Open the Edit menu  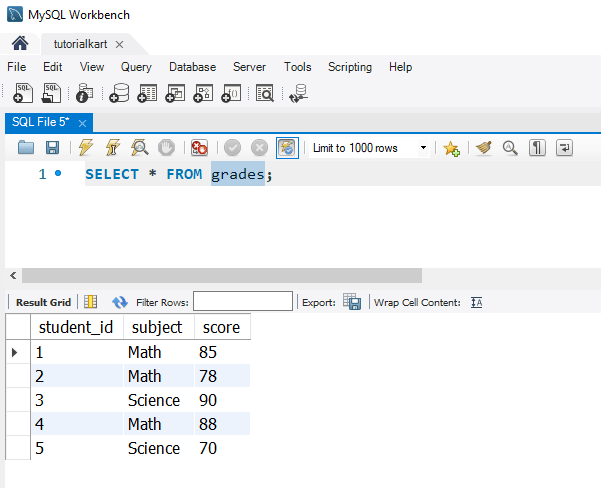coord(53,67)
